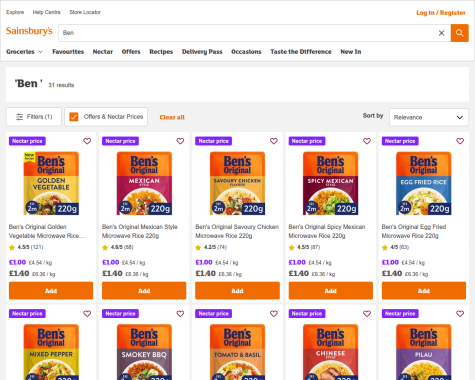This screenshot has width=475, height=380.
Task: Open the Log in / Register link
Action: (x=441, y=13)
